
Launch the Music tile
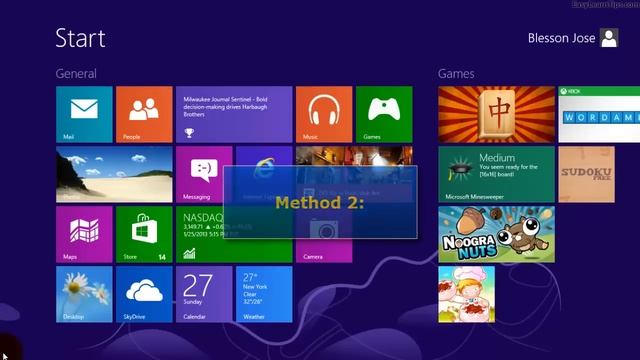[x=324, y=114]
